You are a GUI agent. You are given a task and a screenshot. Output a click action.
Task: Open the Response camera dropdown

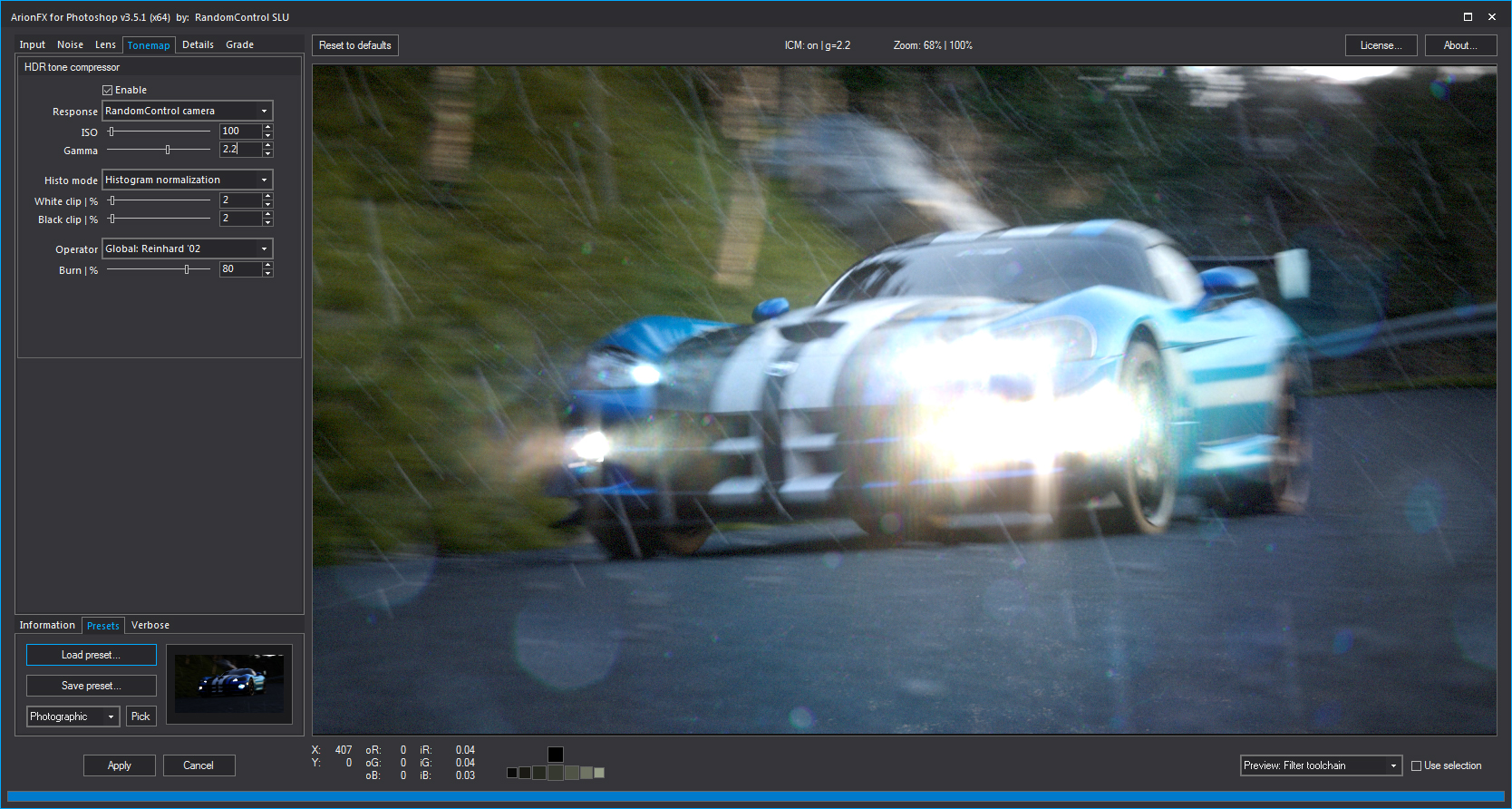188,111
